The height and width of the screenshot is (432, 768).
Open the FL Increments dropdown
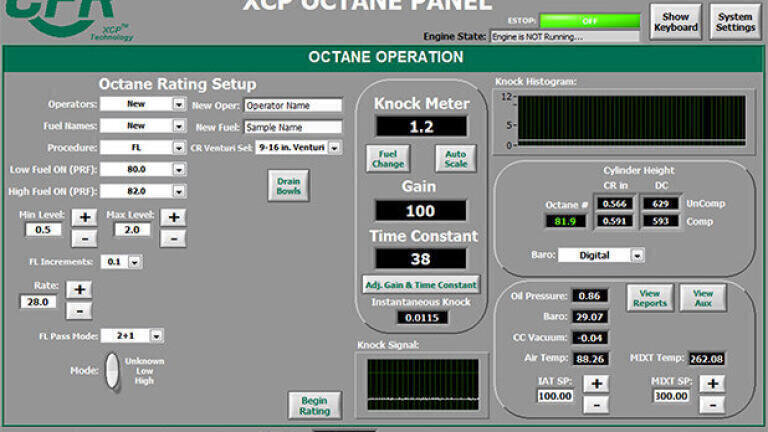coord(134,262)
